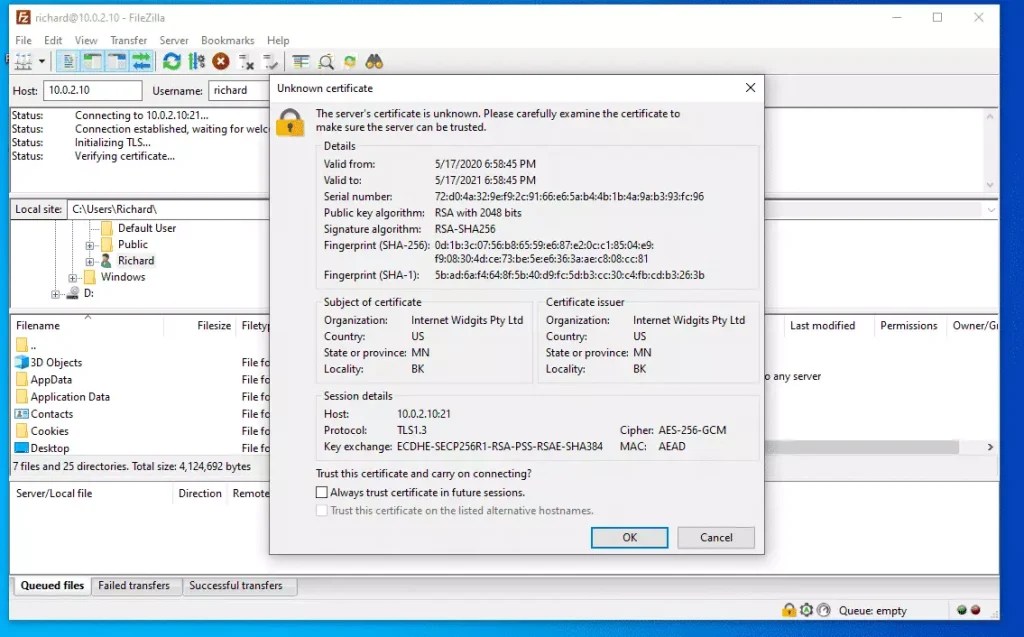
Task: Open the directory listing filters icon
Action: tap(301, 62)
